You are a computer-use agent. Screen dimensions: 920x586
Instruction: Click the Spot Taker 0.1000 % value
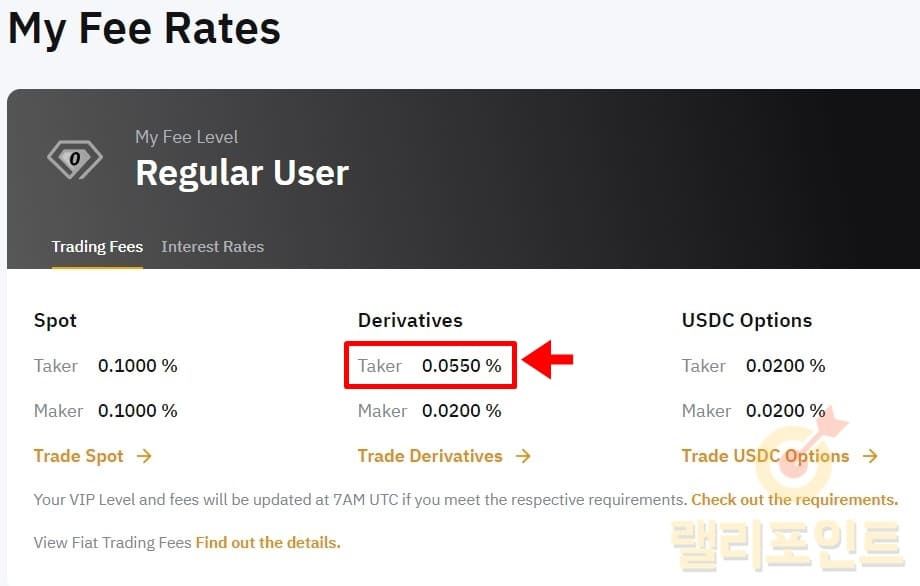click(x=137, y=366)
